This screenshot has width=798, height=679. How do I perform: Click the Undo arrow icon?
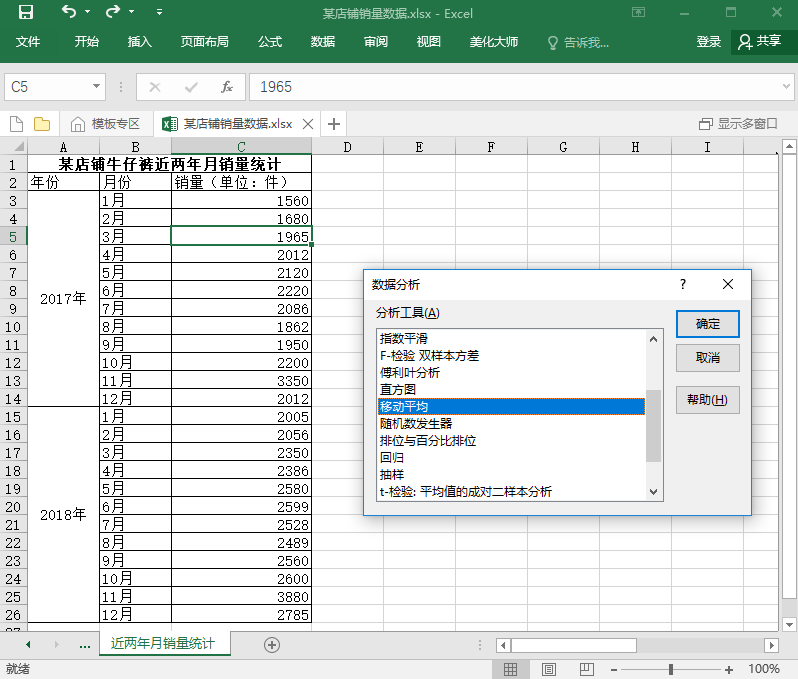pyautogui.click(x=68, y=13)
